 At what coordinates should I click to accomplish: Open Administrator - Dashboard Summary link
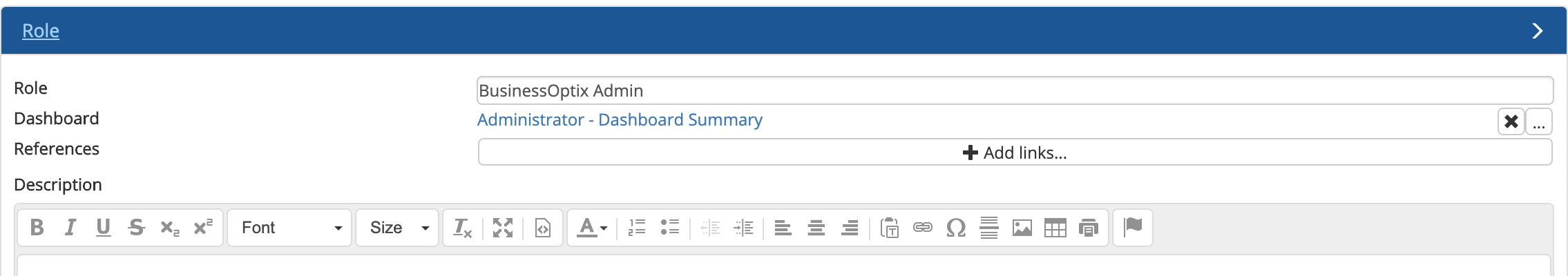pyautogui.click(x=620, y=120)
